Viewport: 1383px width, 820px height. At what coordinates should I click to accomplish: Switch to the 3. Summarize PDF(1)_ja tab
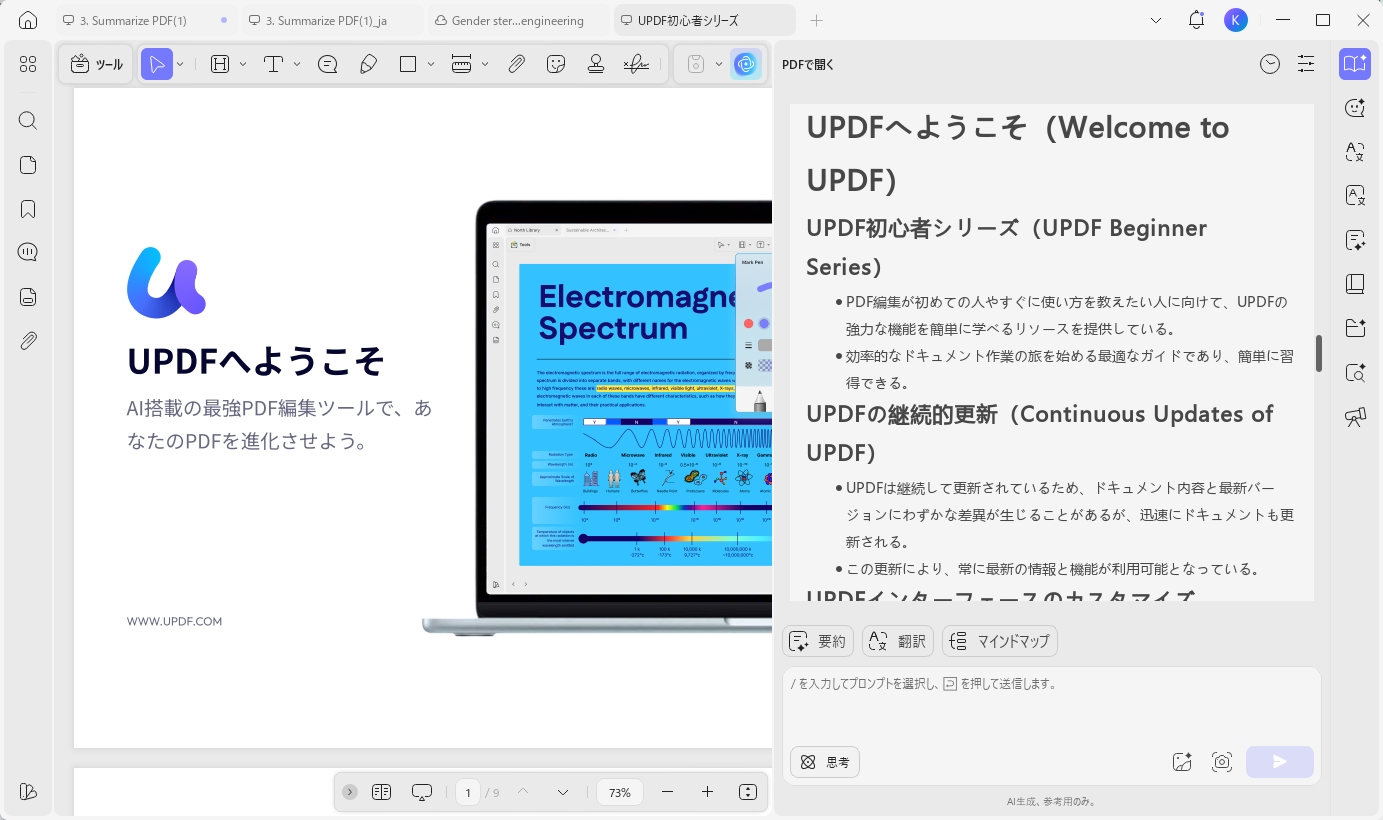pos(332,20)
